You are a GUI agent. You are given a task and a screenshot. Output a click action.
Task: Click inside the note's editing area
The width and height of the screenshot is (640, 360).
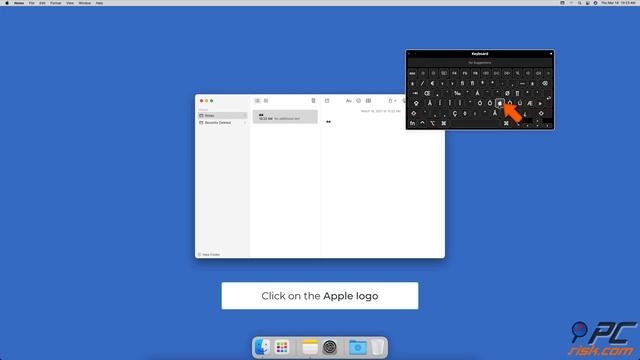pyautogui.click(x=382, y=184)
